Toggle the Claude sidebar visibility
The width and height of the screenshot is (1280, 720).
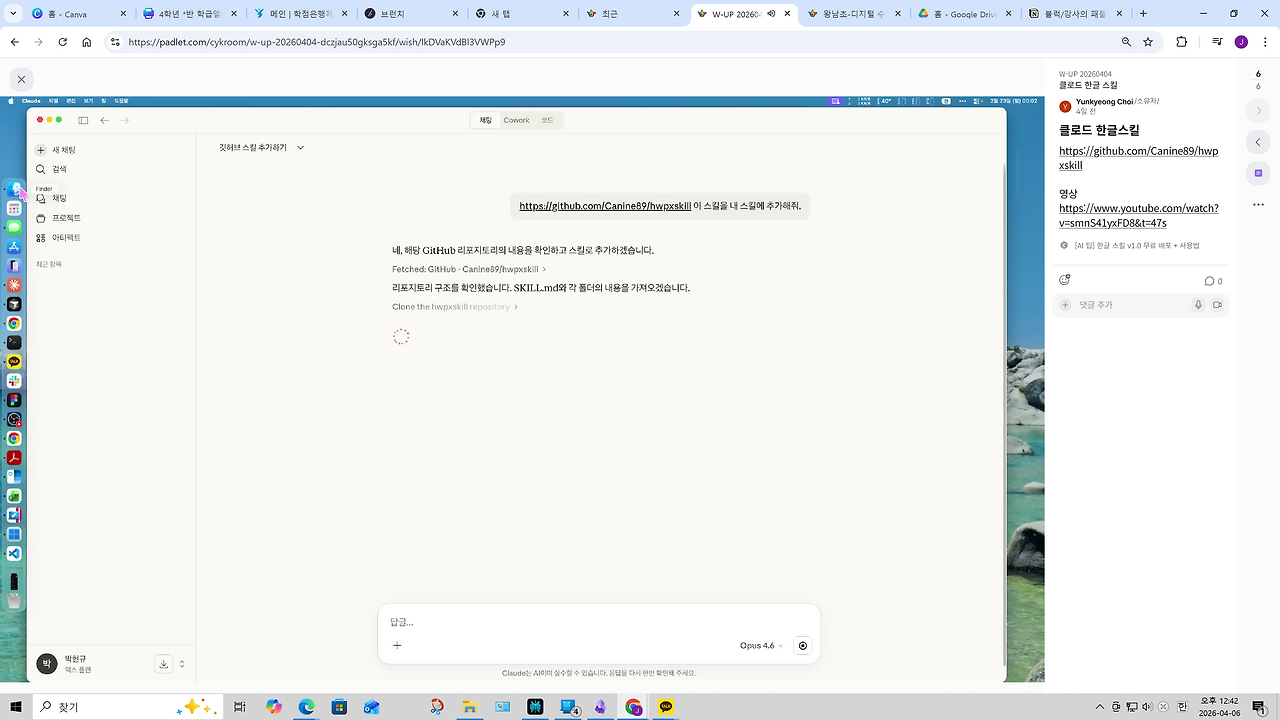83,120
